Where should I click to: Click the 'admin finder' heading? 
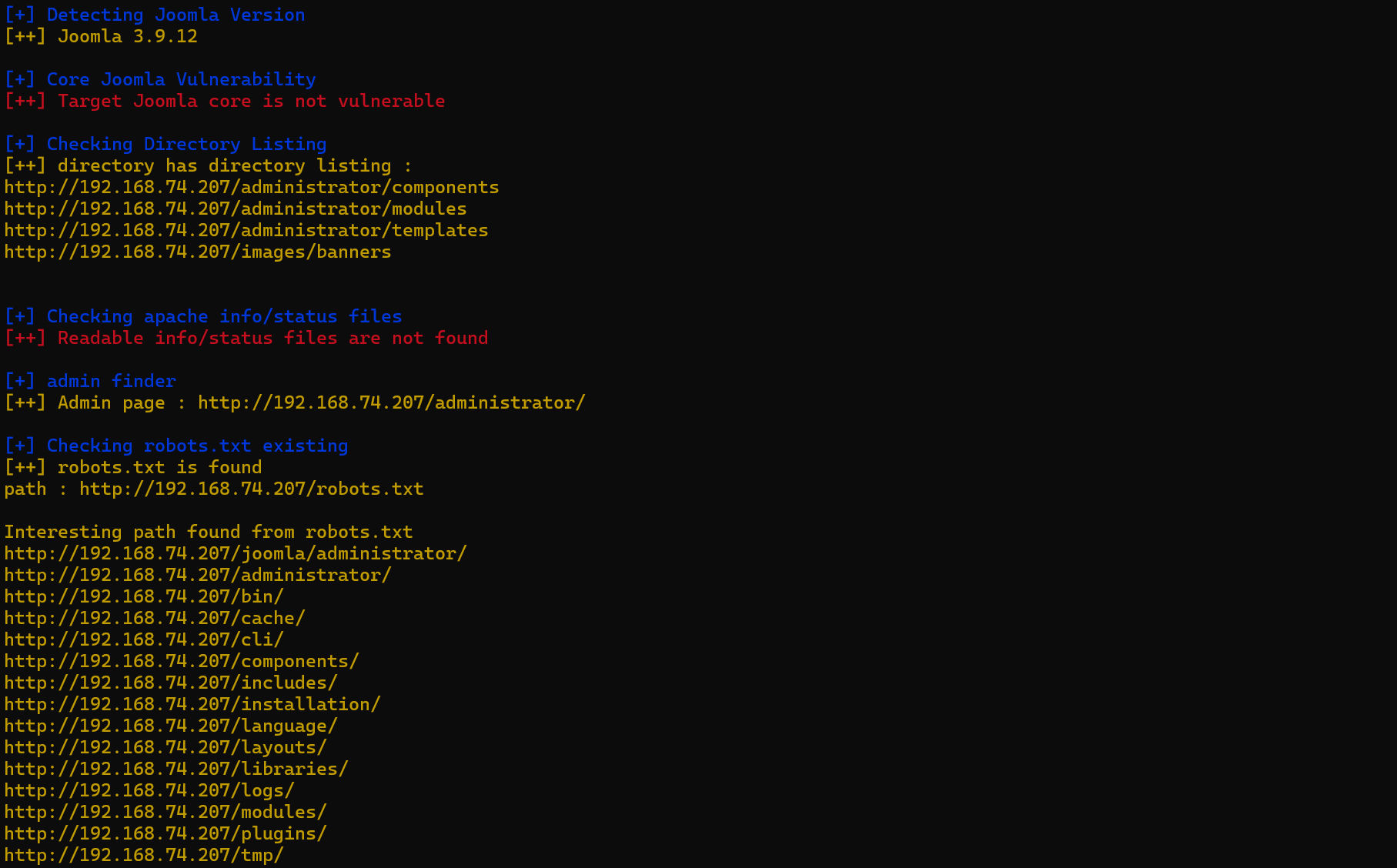click(x=90, y=381)
